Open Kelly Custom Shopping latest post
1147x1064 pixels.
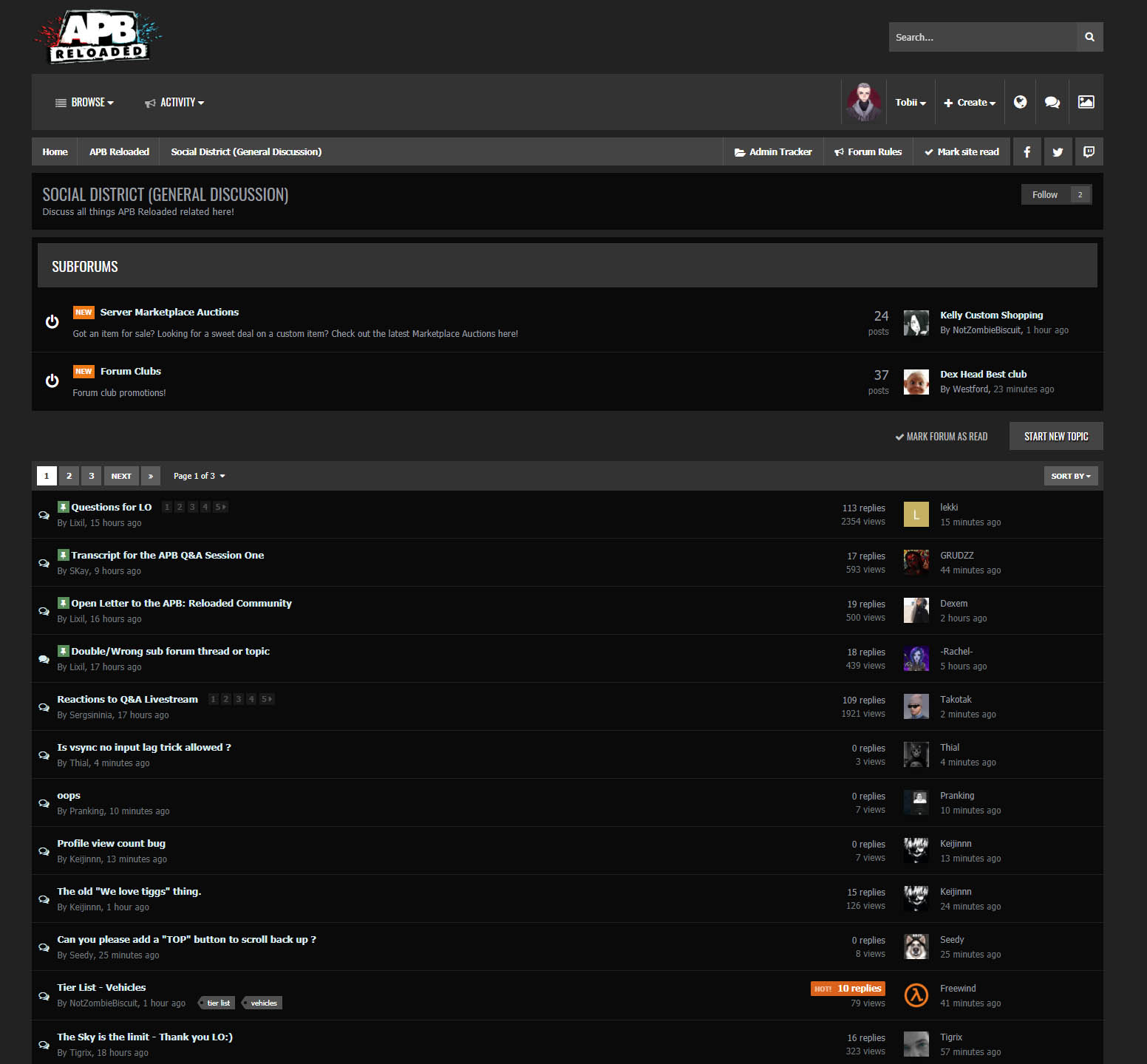tap(992, 315)
